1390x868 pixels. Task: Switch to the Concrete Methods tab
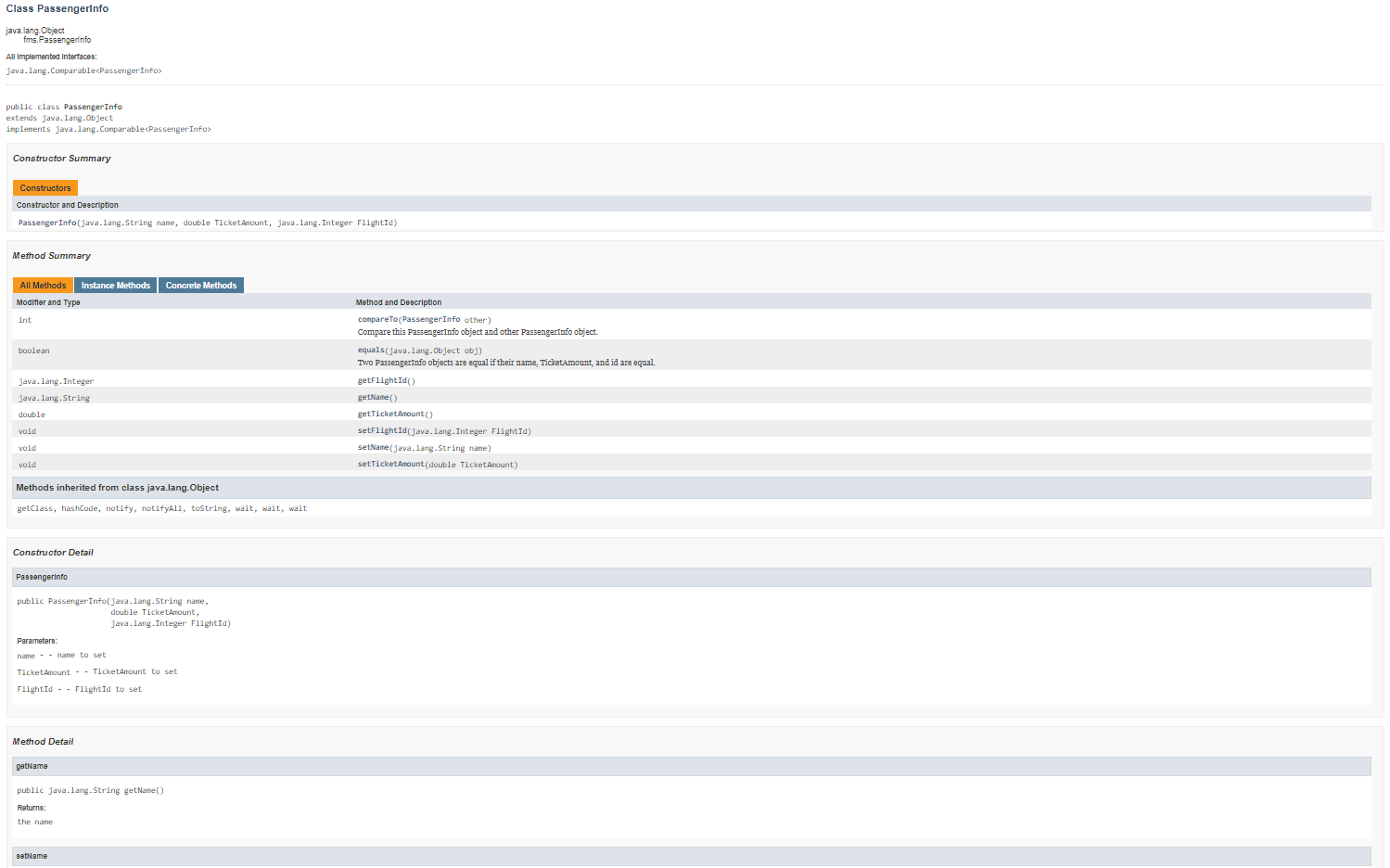coord(200,285)
